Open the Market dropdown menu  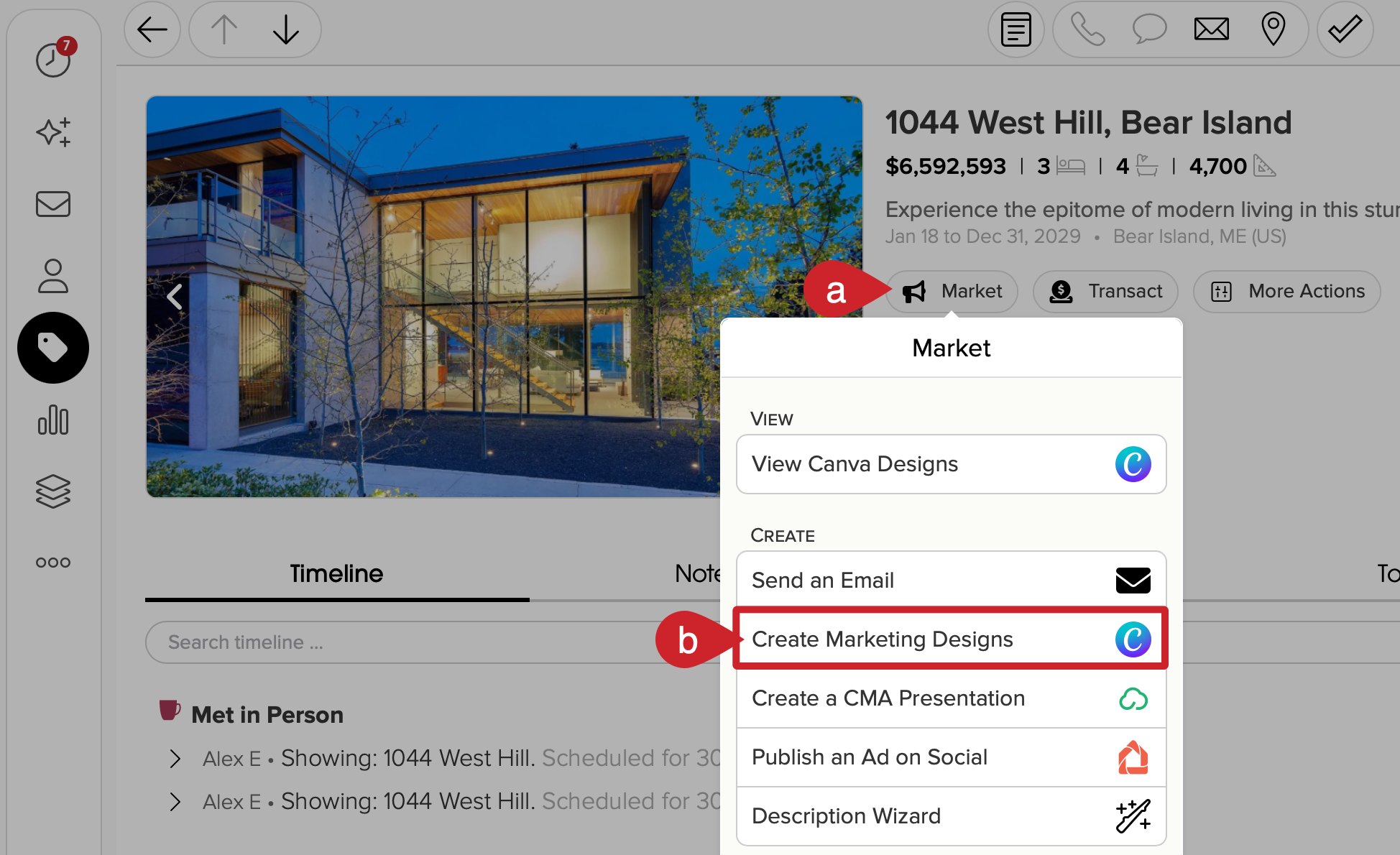pyautogui.click(x=952, y=292)
